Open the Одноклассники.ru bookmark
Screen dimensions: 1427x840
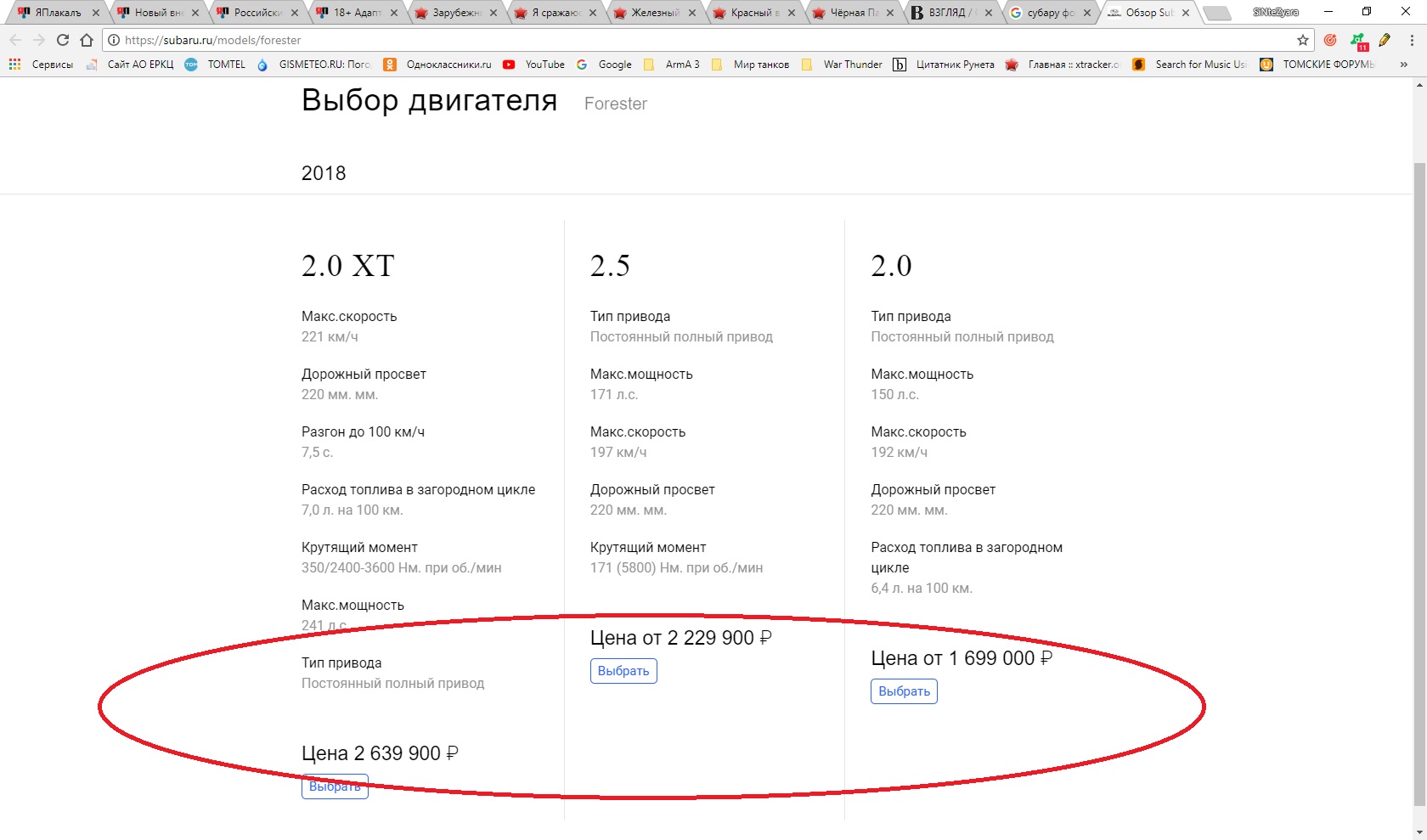click(x=437, y=65)
